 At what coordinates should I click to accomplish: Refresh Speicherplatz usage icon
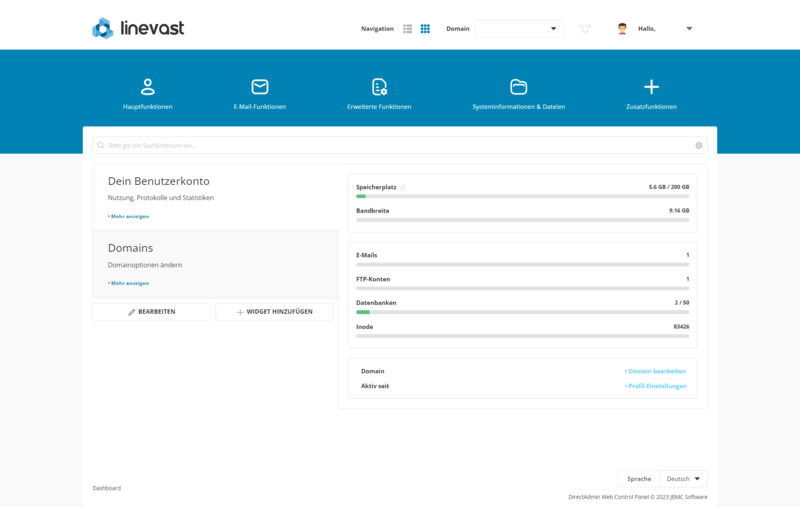(x=403, y=187)
